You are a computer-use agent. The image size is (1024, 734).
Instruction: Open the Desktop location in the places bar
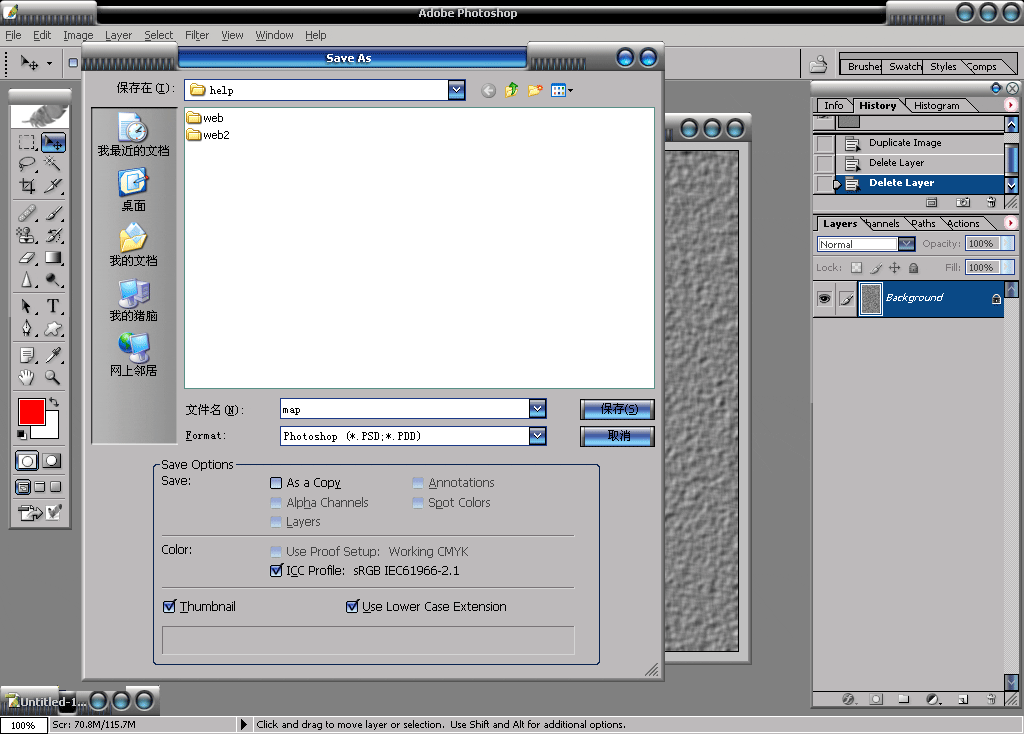point(133,190)
